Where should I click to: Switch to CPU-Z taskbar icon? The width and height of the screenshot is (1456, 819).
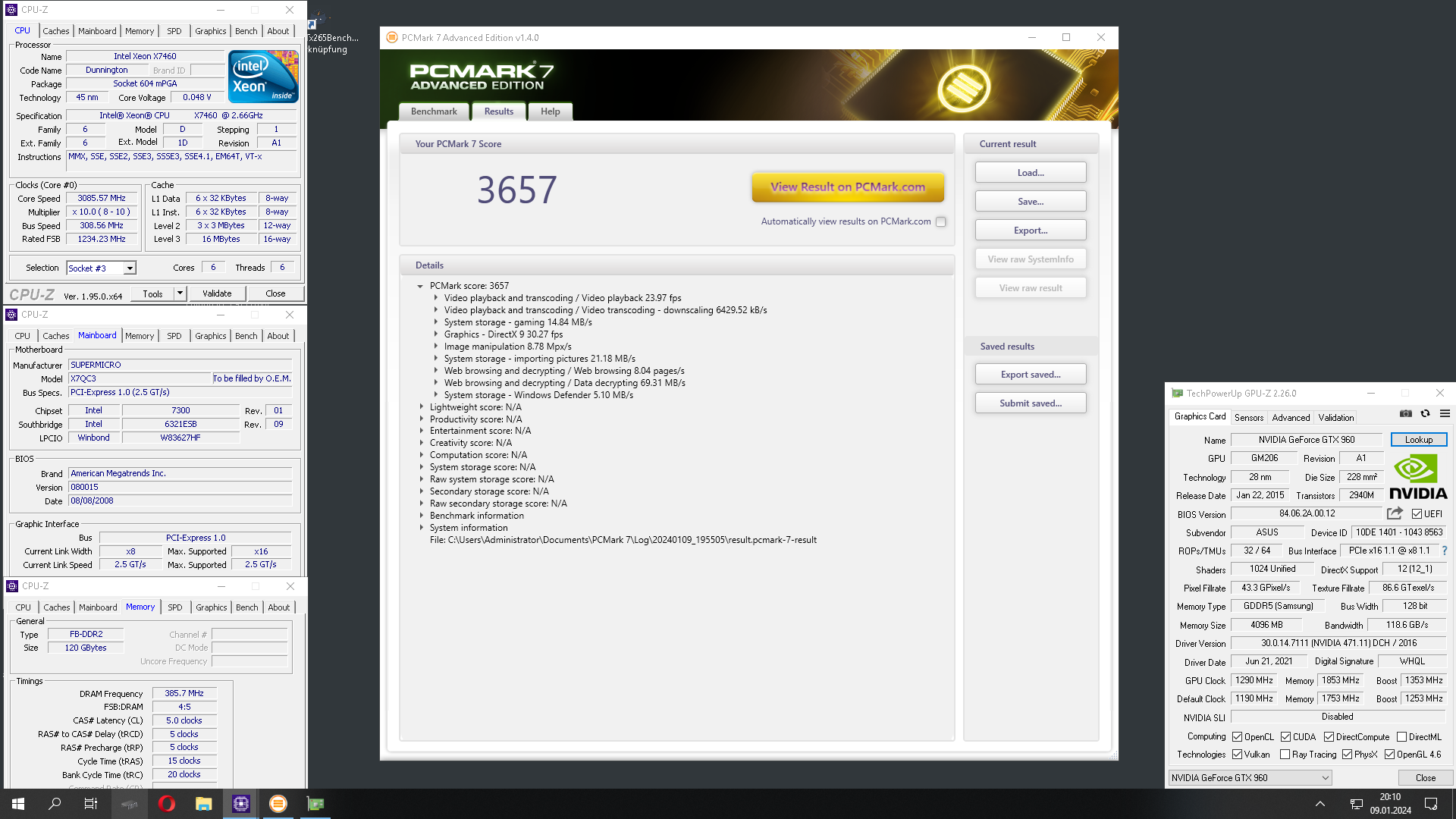click(x=241, y=804)
